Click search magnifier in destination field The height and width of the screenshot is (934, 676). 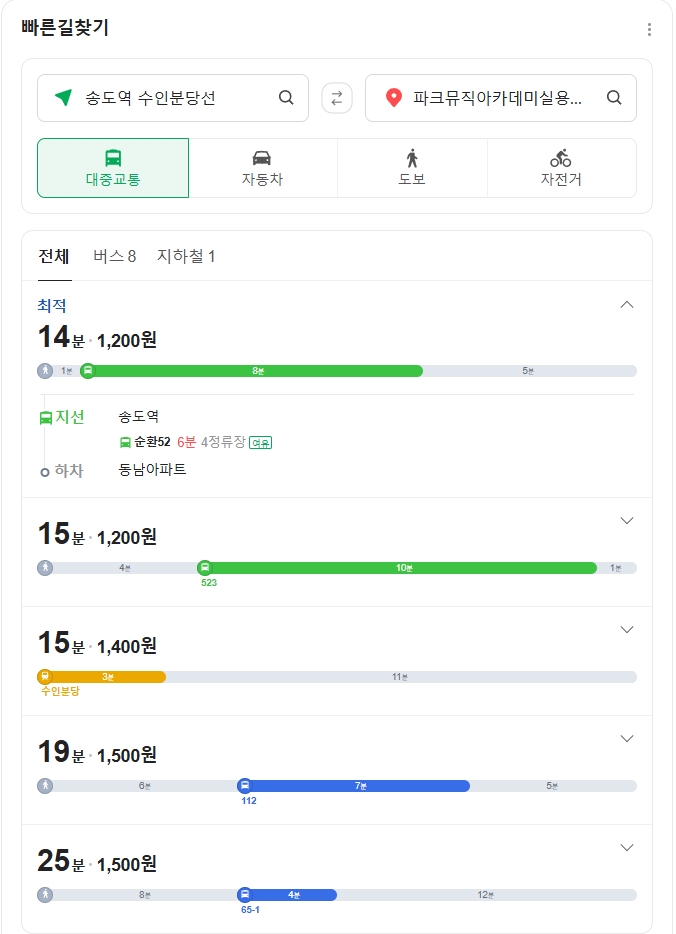tap(615, 98)
